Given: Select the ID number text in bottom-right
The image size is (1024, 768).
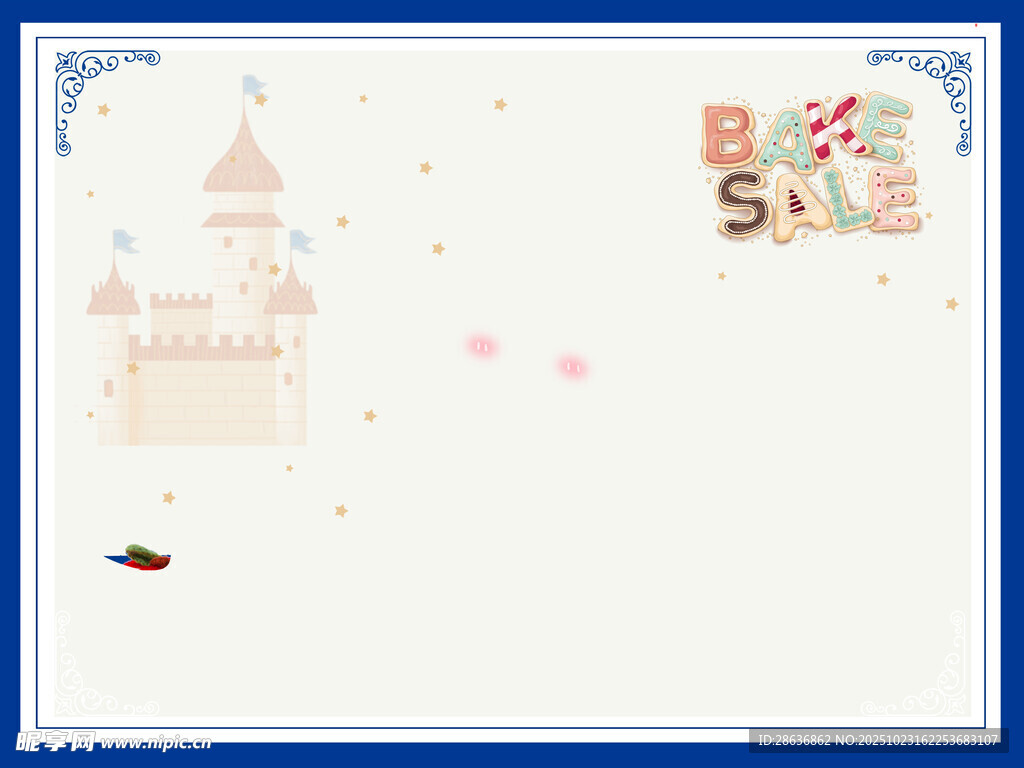Looking at the screenshot, I should click(878, 740).
